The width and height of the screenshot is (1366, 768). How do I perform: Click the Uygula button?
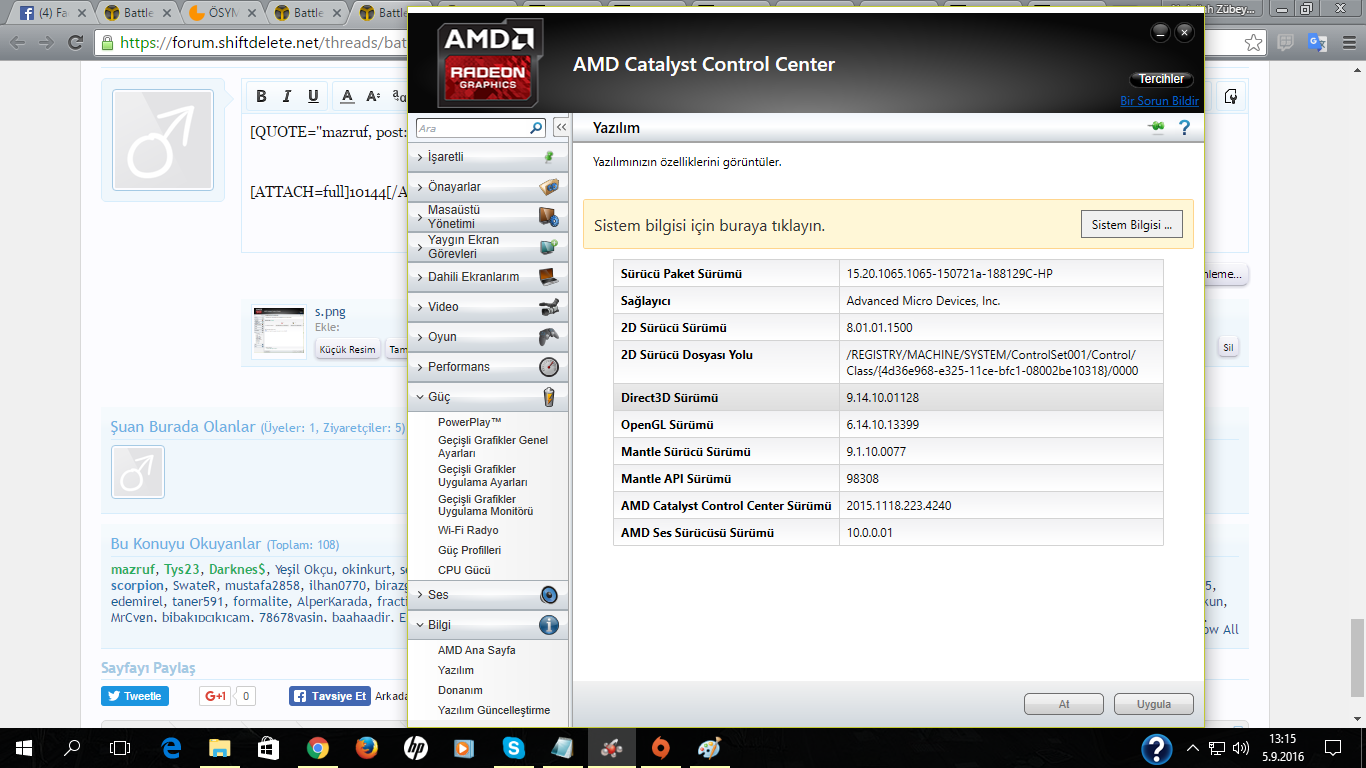coord(1153,704)
